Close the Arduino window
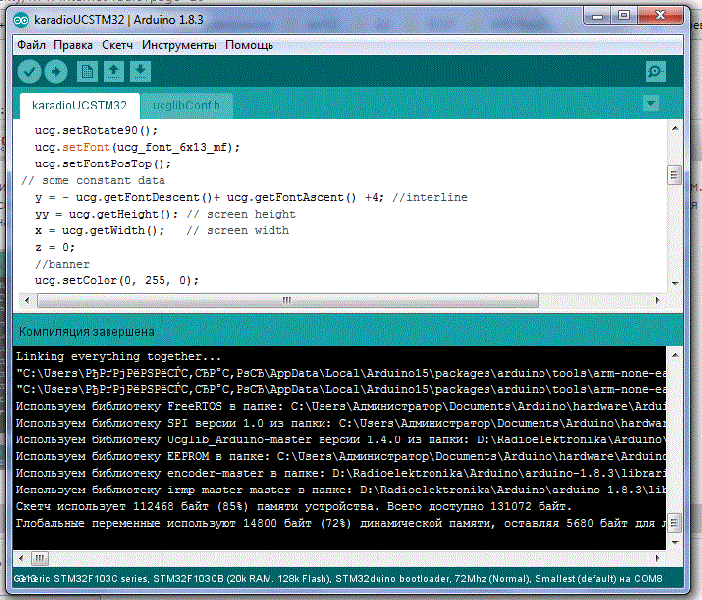Image resolution: width=702 pixels, height=600 pixels. click(660, 16)
